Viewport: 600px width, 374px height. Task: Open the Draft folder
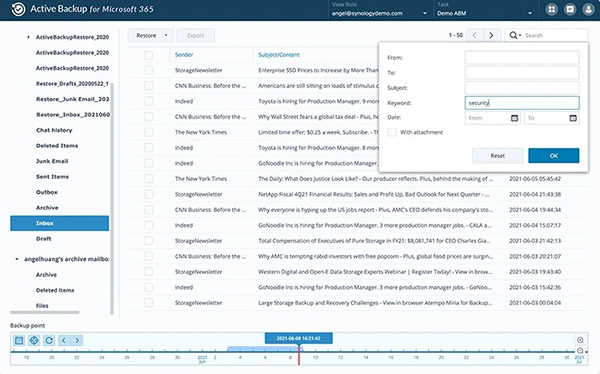tap(44, 239)
